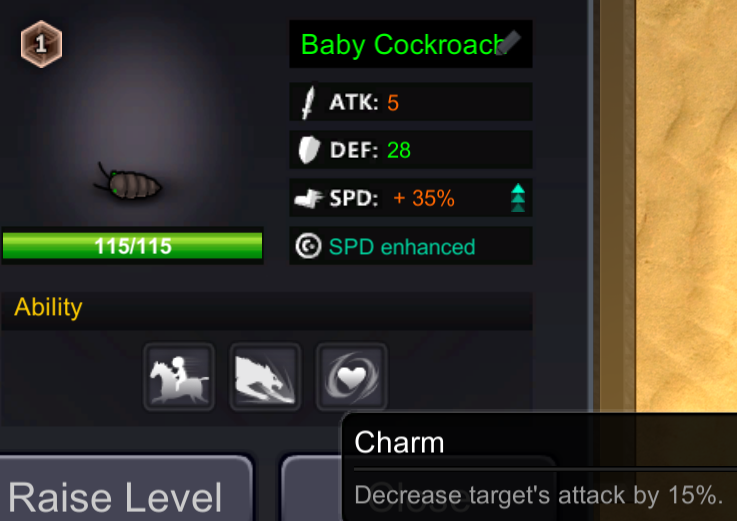Select the Charm heart ability icon

[352, 377]
